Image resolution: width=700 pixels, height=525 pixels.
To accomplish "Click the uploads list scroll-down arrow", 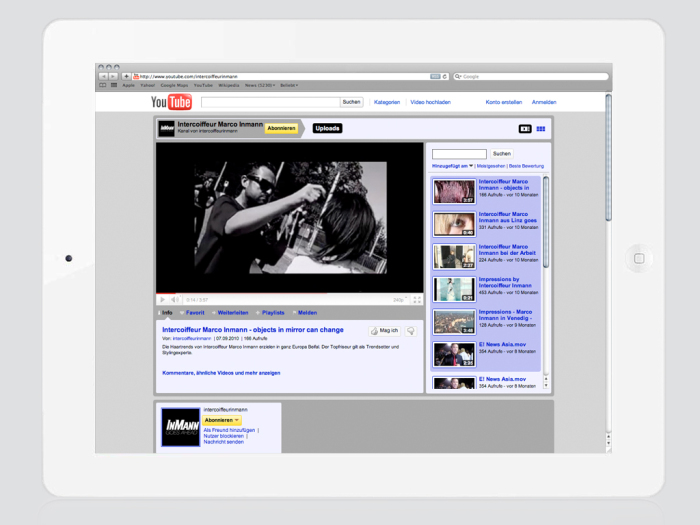I will pyautogui.click(x=546, y=385).
